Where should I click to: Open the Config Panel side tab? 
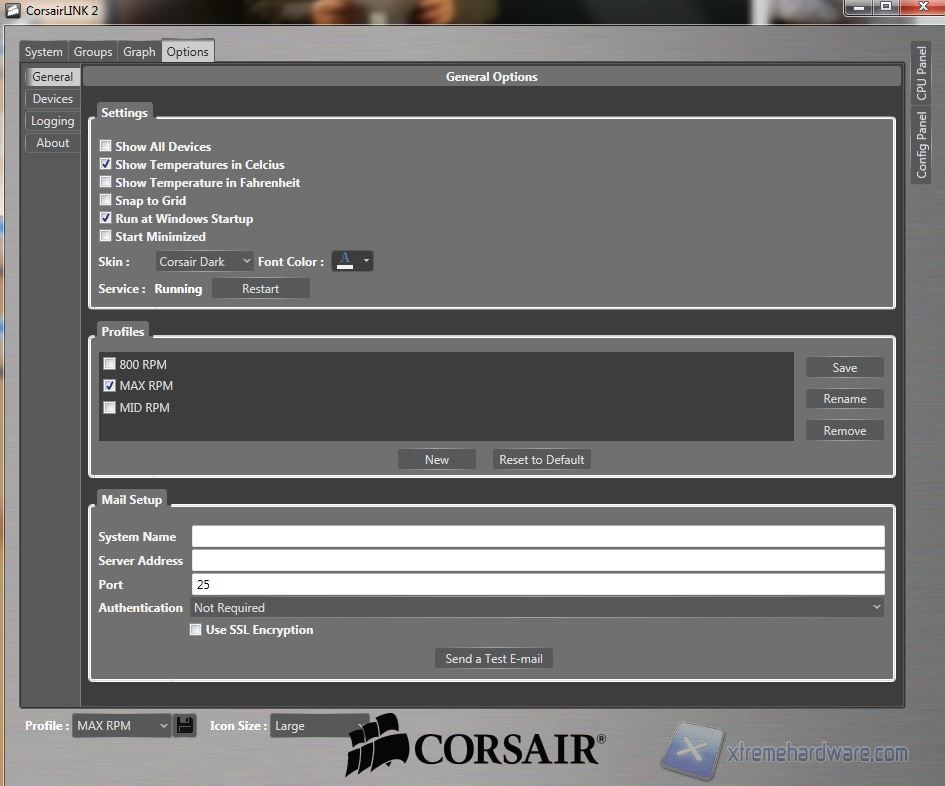click(922, 145)
